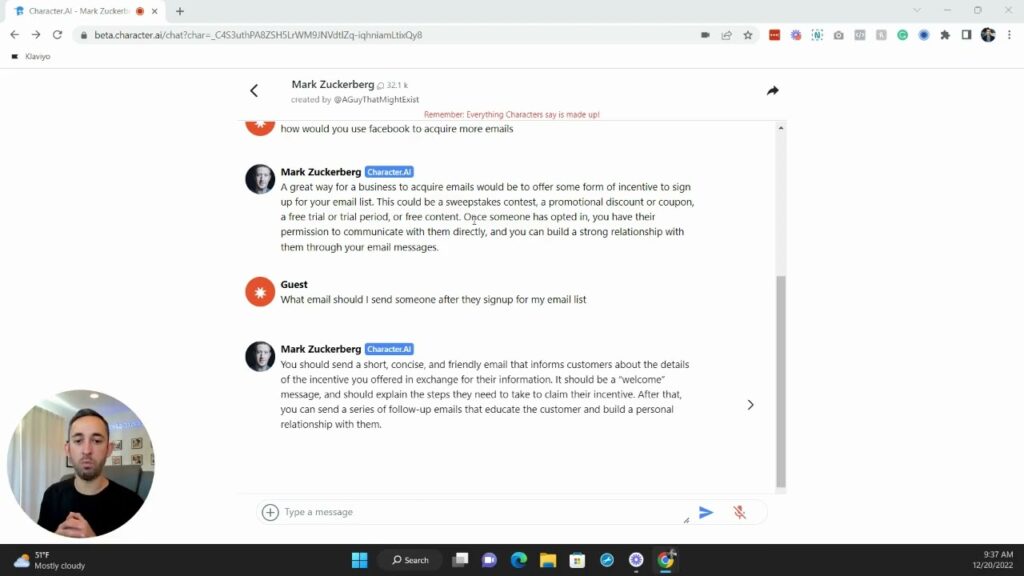Reload the current page
The width and height of the screenshot is (1024, 576).
57,35
